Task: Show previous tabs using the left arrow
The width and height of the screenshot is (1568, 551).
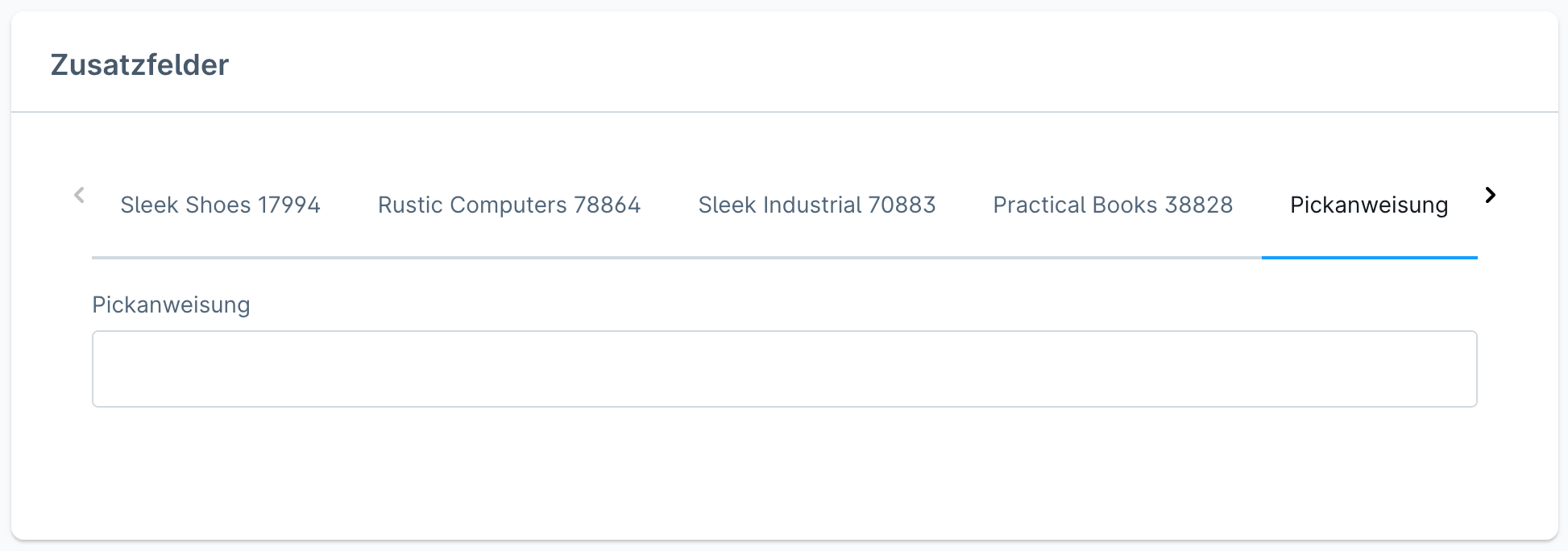Action: [79, 195]
